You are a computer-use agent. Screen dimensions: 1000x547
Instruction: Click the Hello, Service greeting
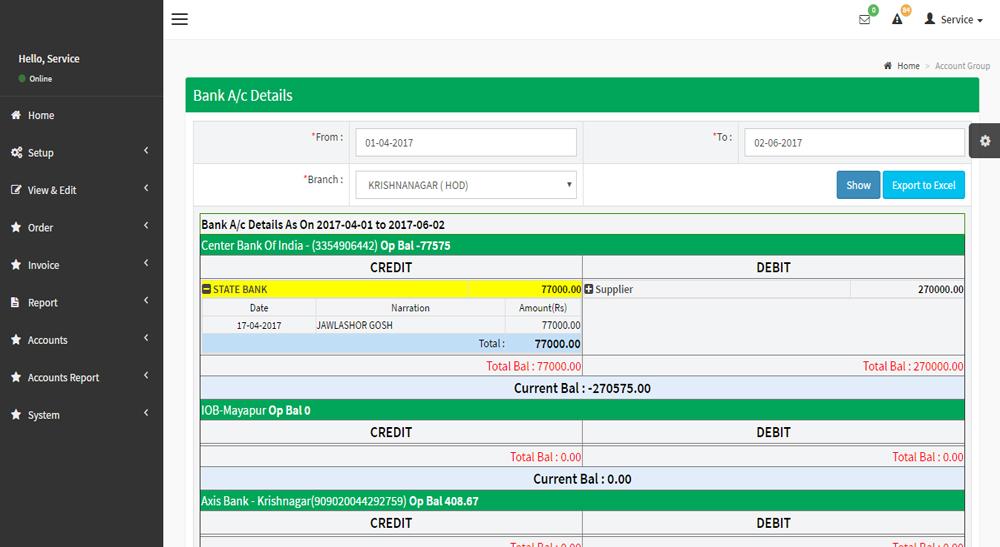(49, 58)
